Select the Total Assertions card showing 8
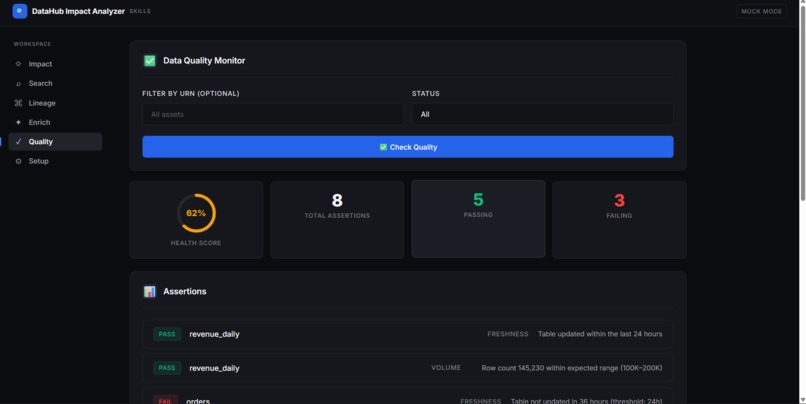 [337, 219]
